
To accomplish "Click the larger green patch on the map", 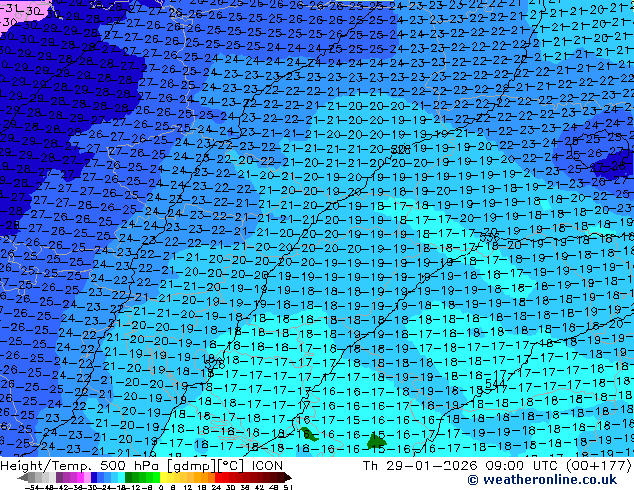I will [x=376, y=440].
